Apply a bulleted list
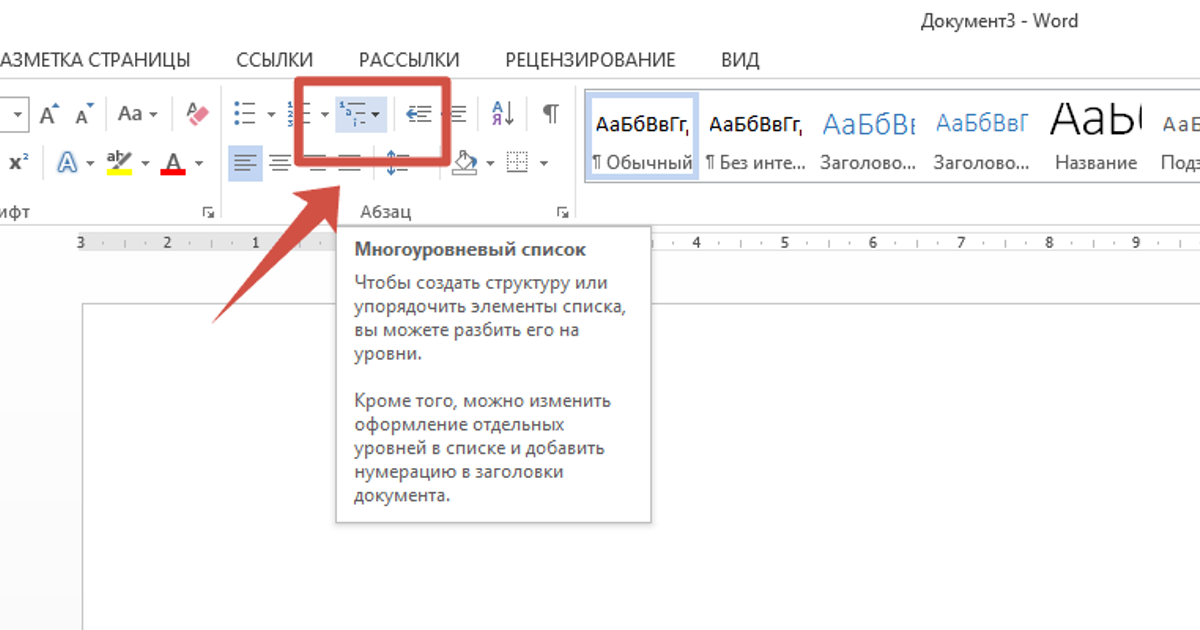The image size is (1200, 630). click(x=245, y=114)
